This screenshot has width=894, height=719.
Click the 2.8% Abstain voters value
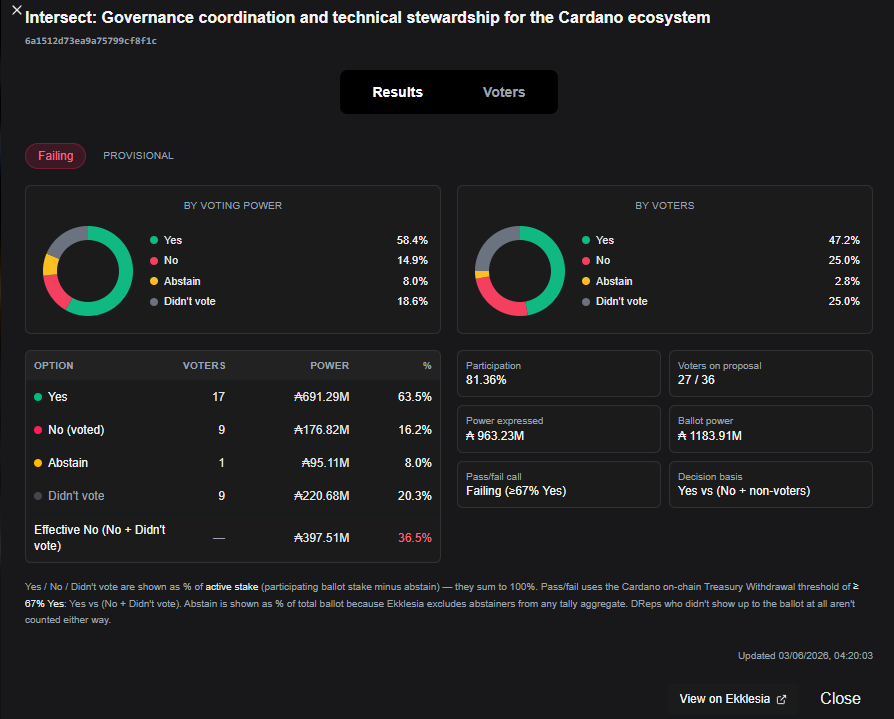(847, 281)
